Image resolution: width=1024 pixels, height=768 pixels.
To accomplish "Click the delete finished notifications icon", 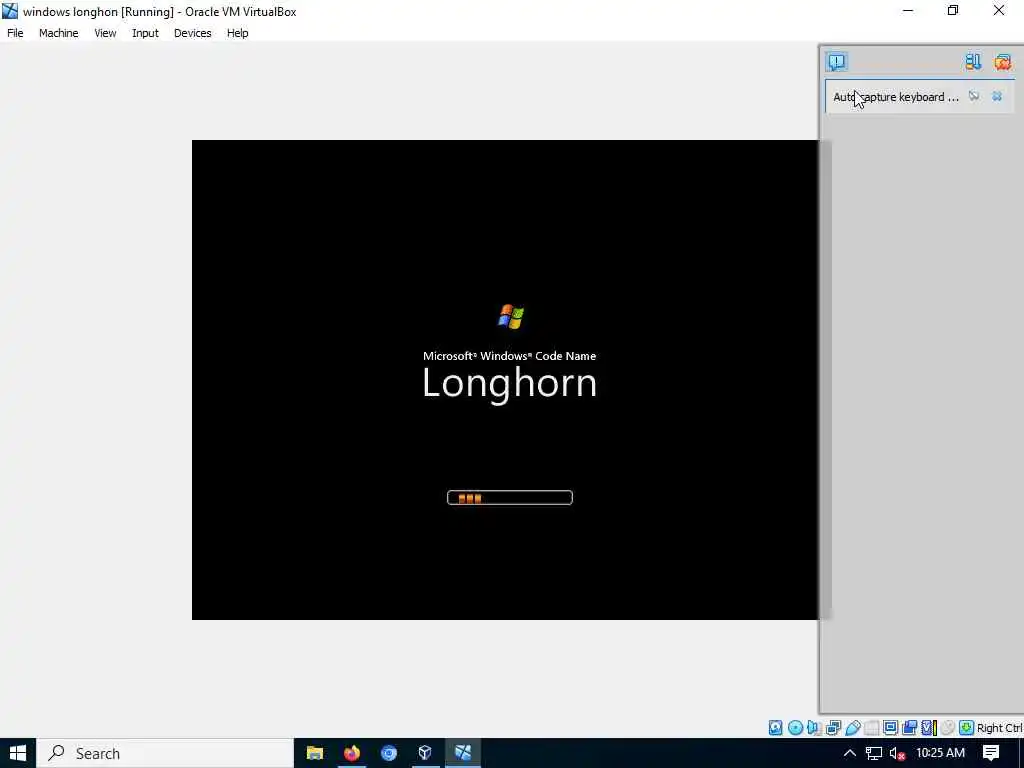I will [x=1002, y=62].
